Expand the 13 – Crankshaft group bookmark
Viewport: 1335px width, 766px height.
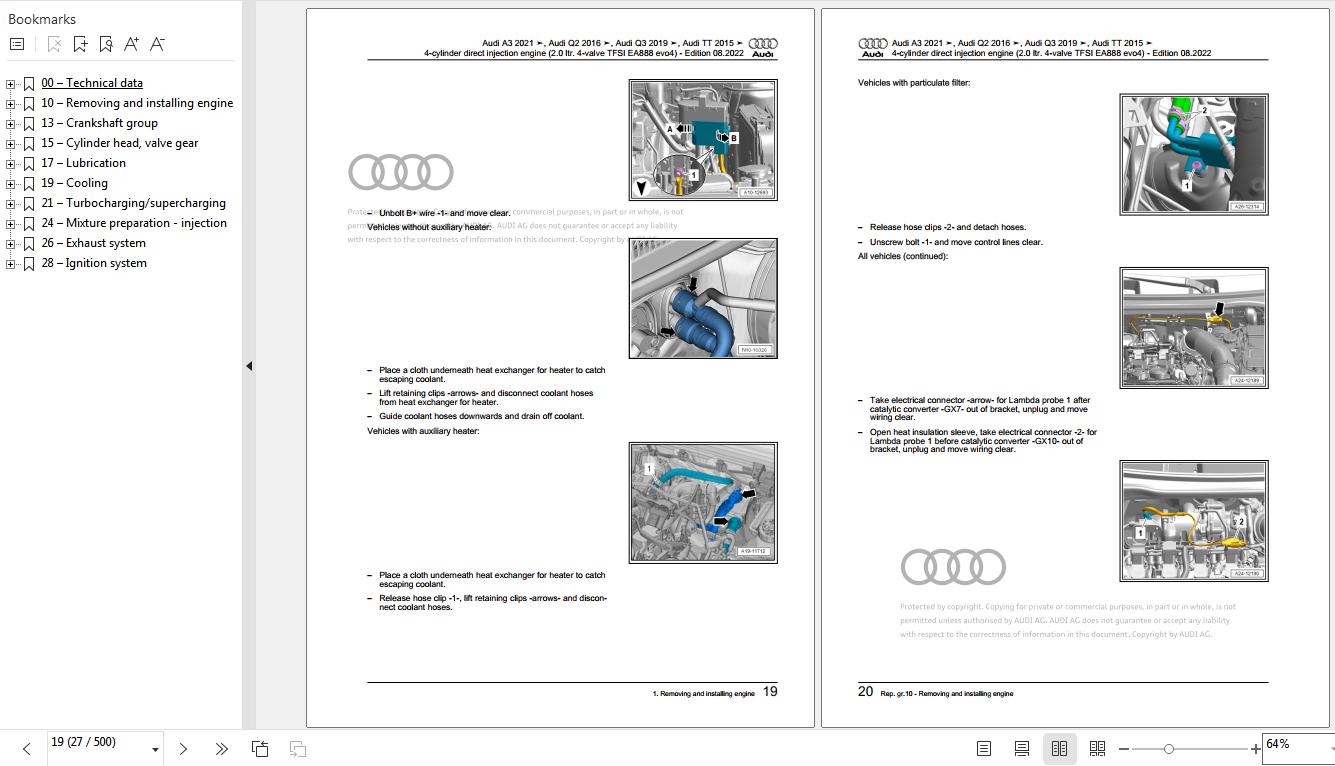coord(11,124)
